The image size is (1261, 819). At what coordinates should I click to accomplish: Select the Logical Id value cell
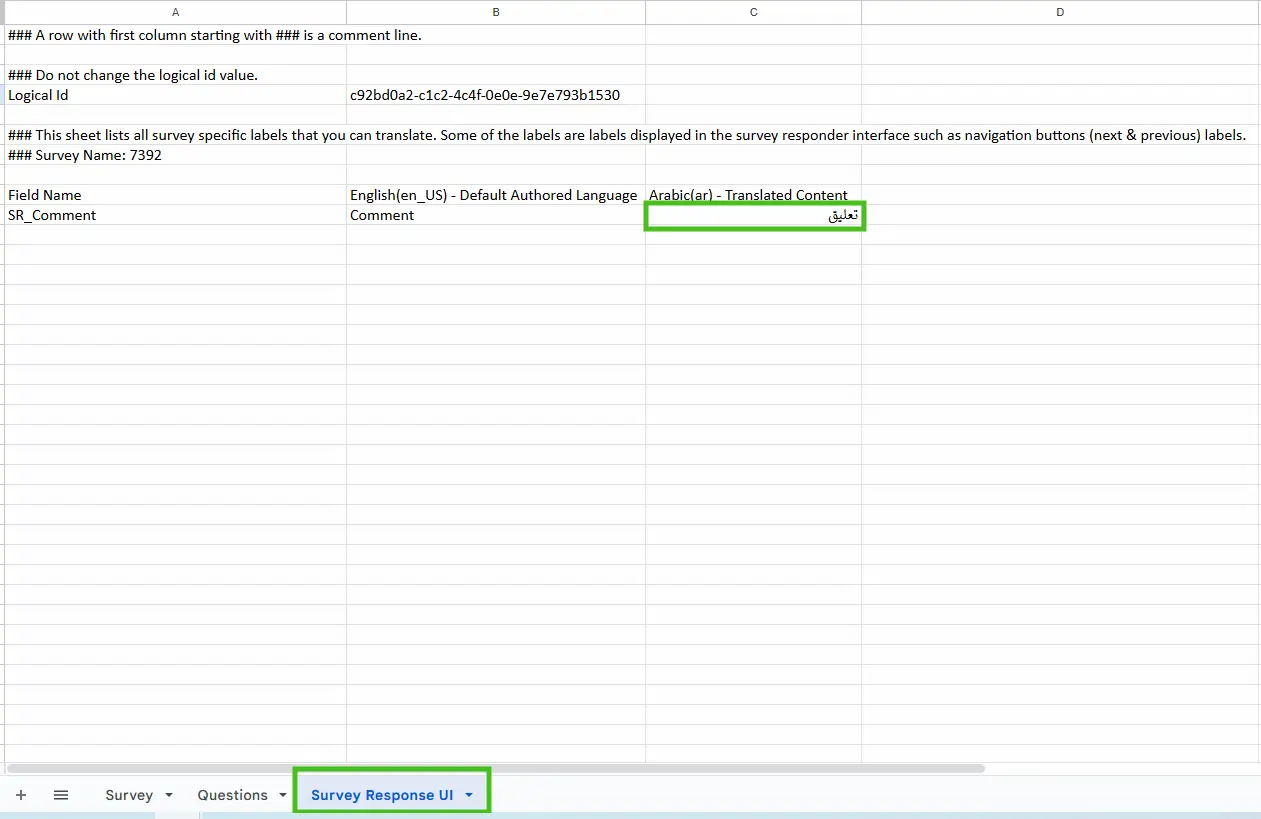tap(495, 95)
